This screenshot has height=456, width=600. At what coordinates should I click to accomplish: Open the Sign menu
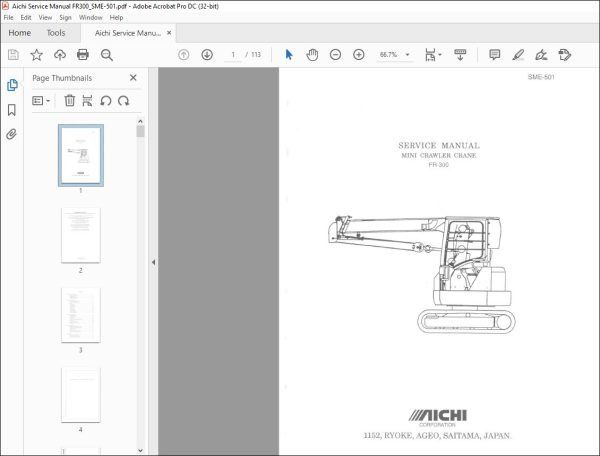[x=65, y=18]
